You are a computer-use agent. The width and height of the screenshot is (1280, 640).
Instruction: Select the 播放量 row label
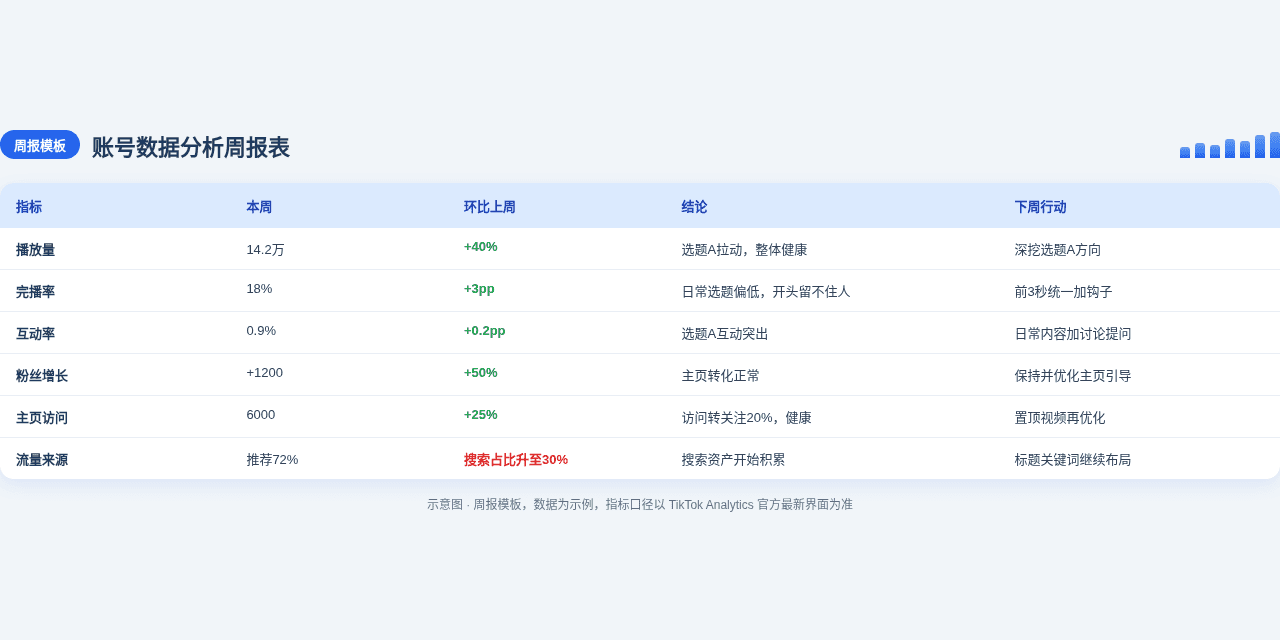(36, 250)
